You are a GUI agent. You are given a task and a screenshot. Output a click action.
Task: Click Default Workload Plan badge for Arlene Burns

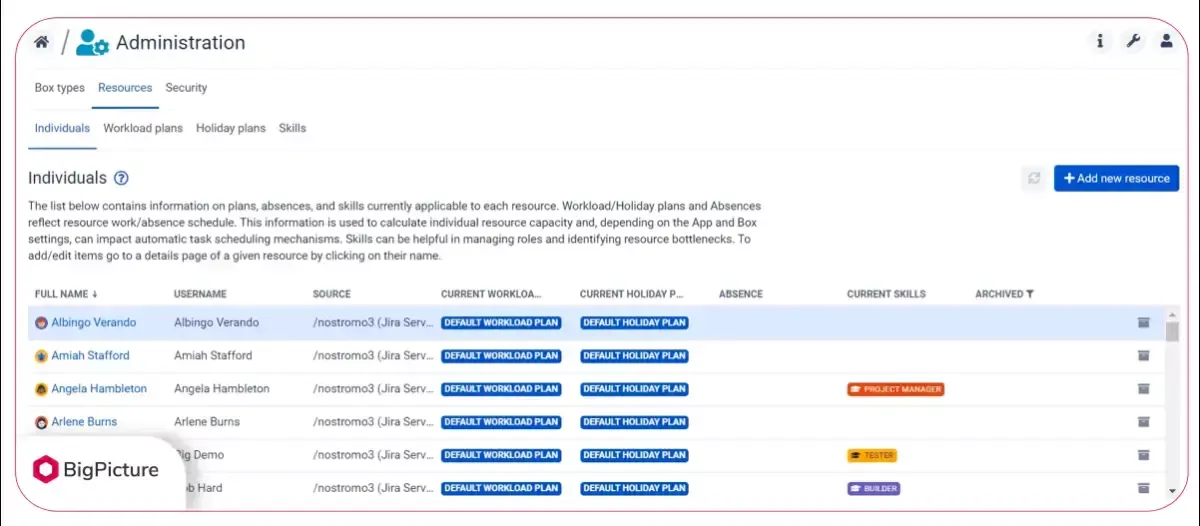(x=501, y=422)
